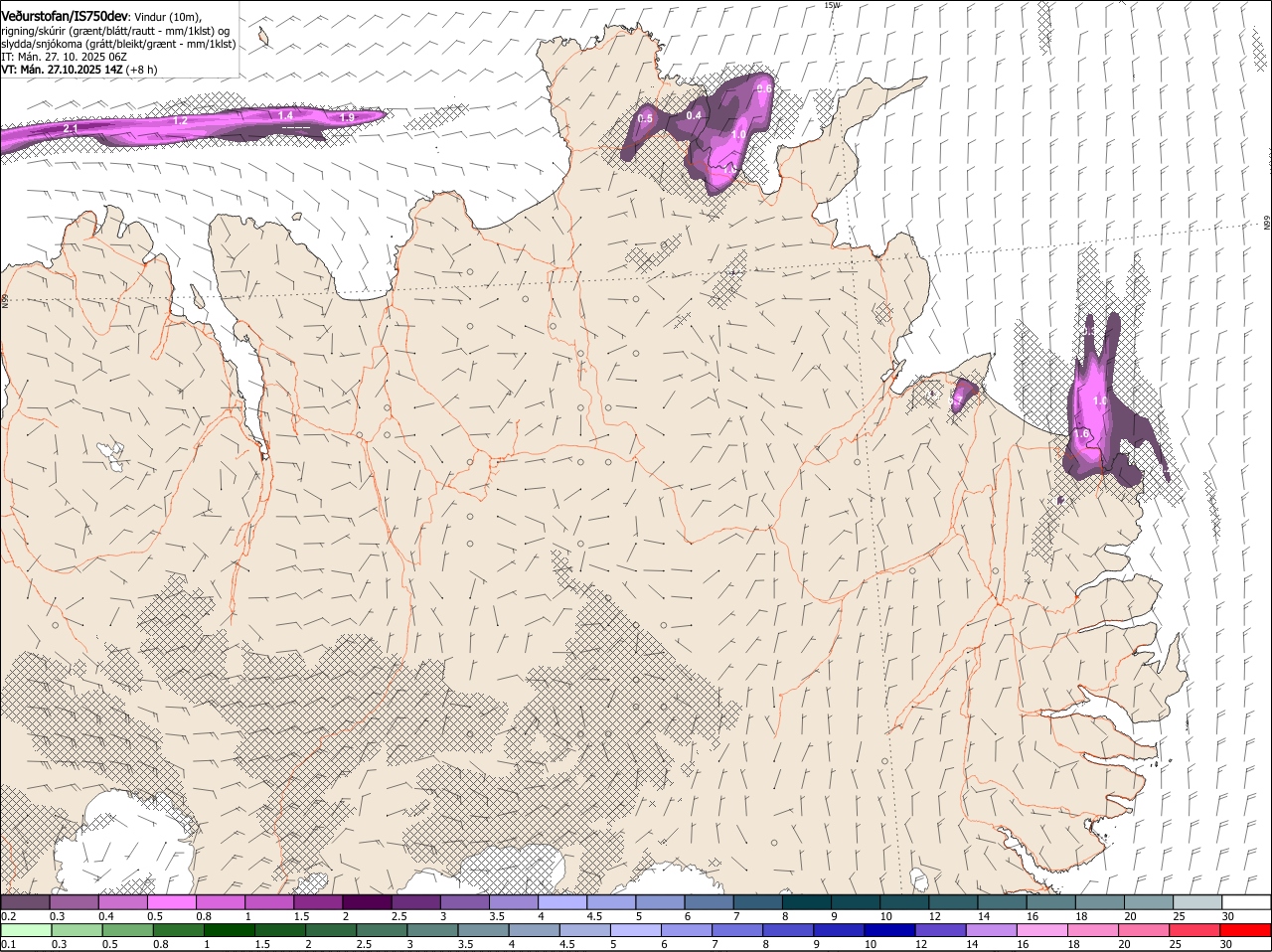This screenshot has width=1272, height=952.
Task: Click upper legend dark purple swatch between 2 and 2.5
Action: 367,901
